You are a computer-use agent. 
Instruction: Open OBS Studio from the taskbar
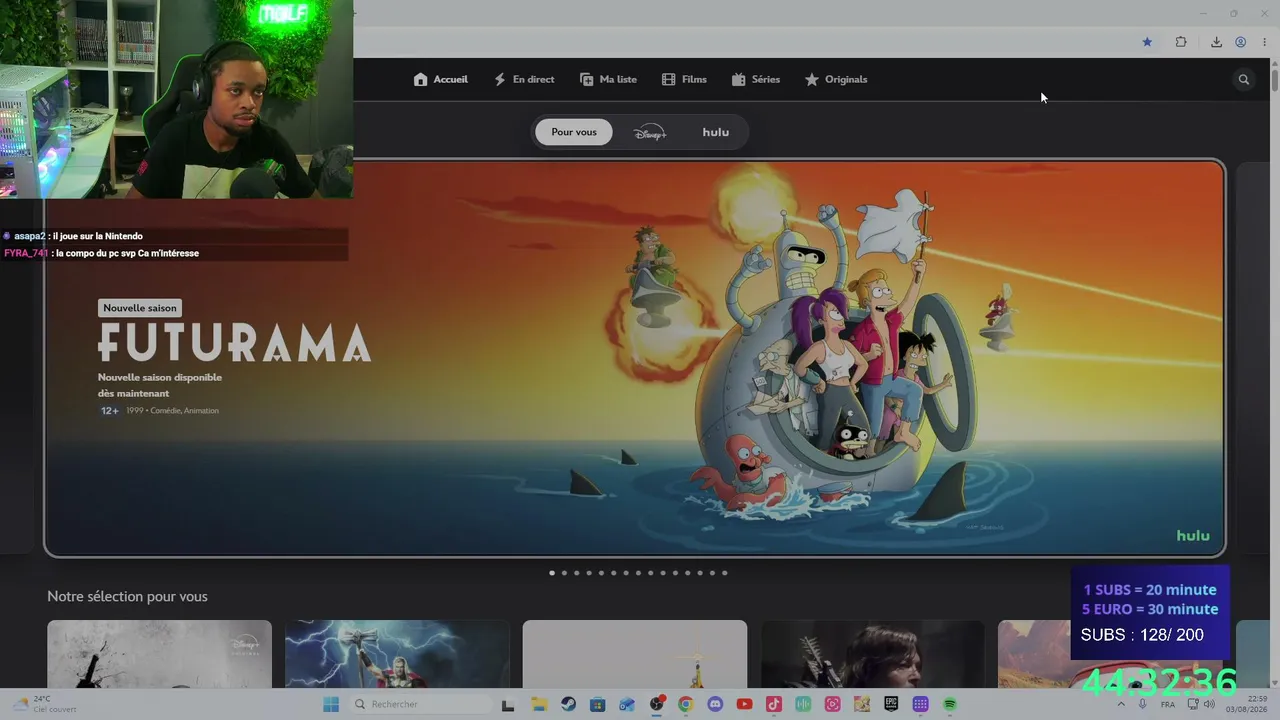click(x=657, y=704)
